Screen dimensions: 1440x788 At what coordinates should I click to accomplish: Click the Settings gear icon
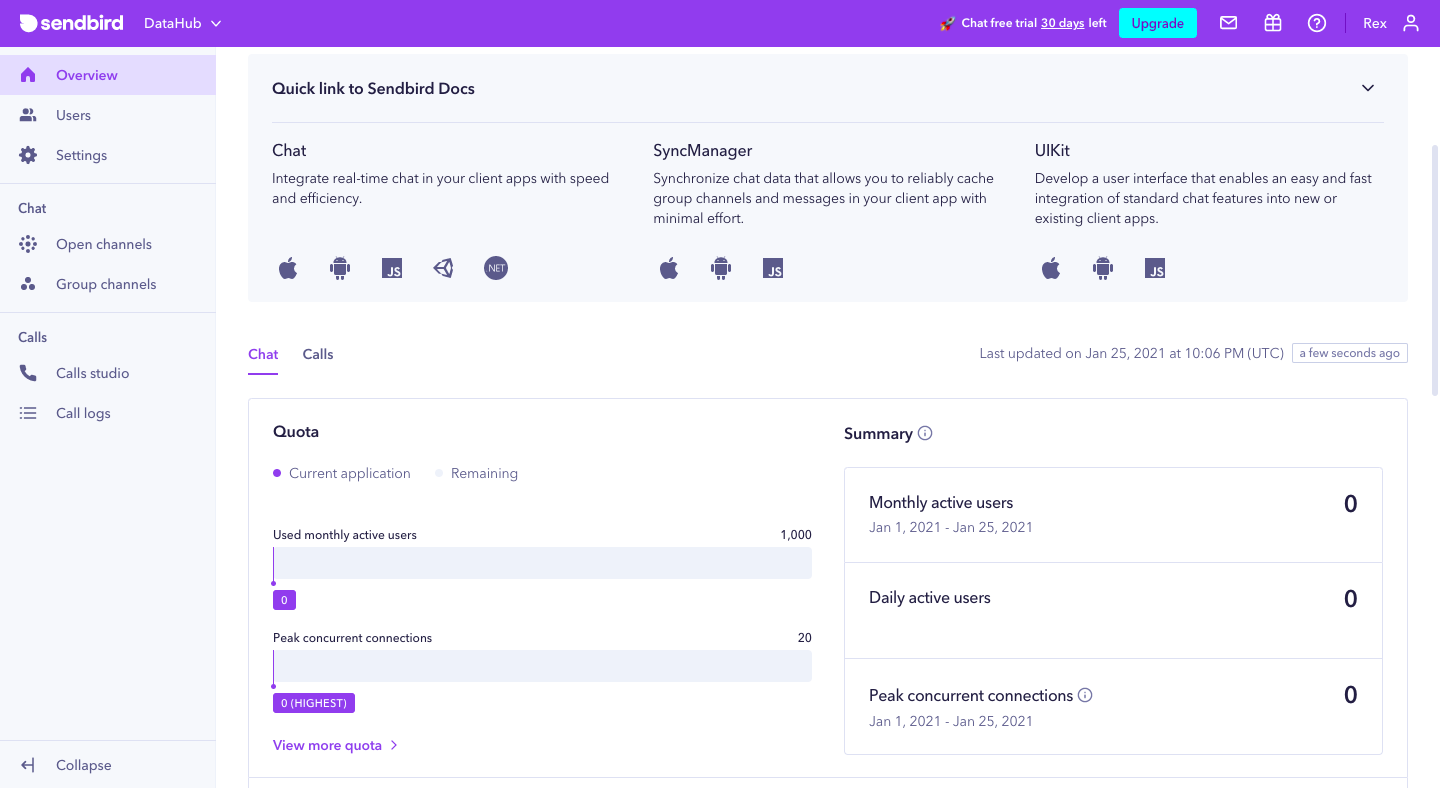click(28, 155)
